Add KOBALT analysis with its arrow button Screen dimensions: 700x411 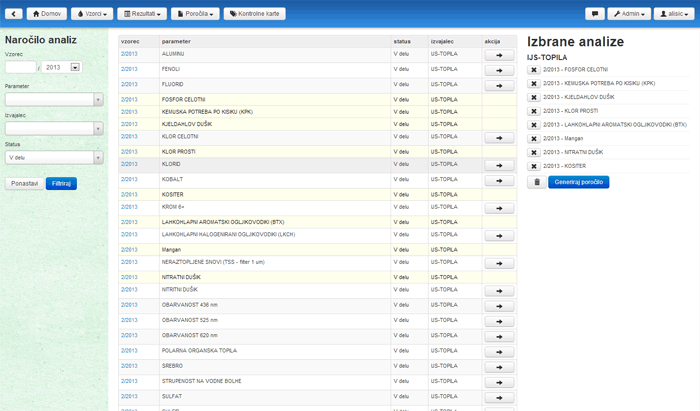(499, 181)
